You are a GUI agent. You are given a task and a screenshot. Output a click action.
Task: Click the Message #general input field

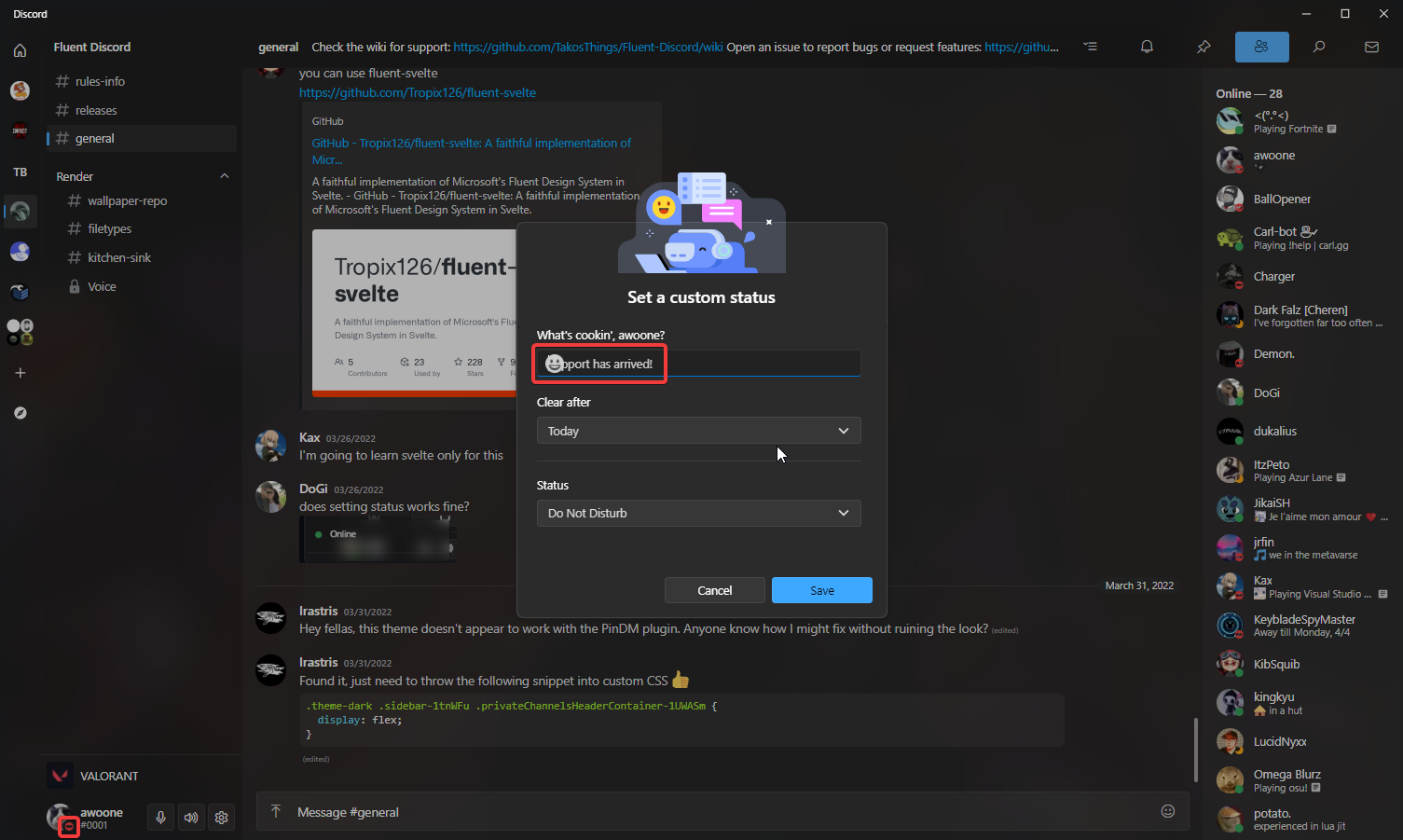(x=653, y=811)
